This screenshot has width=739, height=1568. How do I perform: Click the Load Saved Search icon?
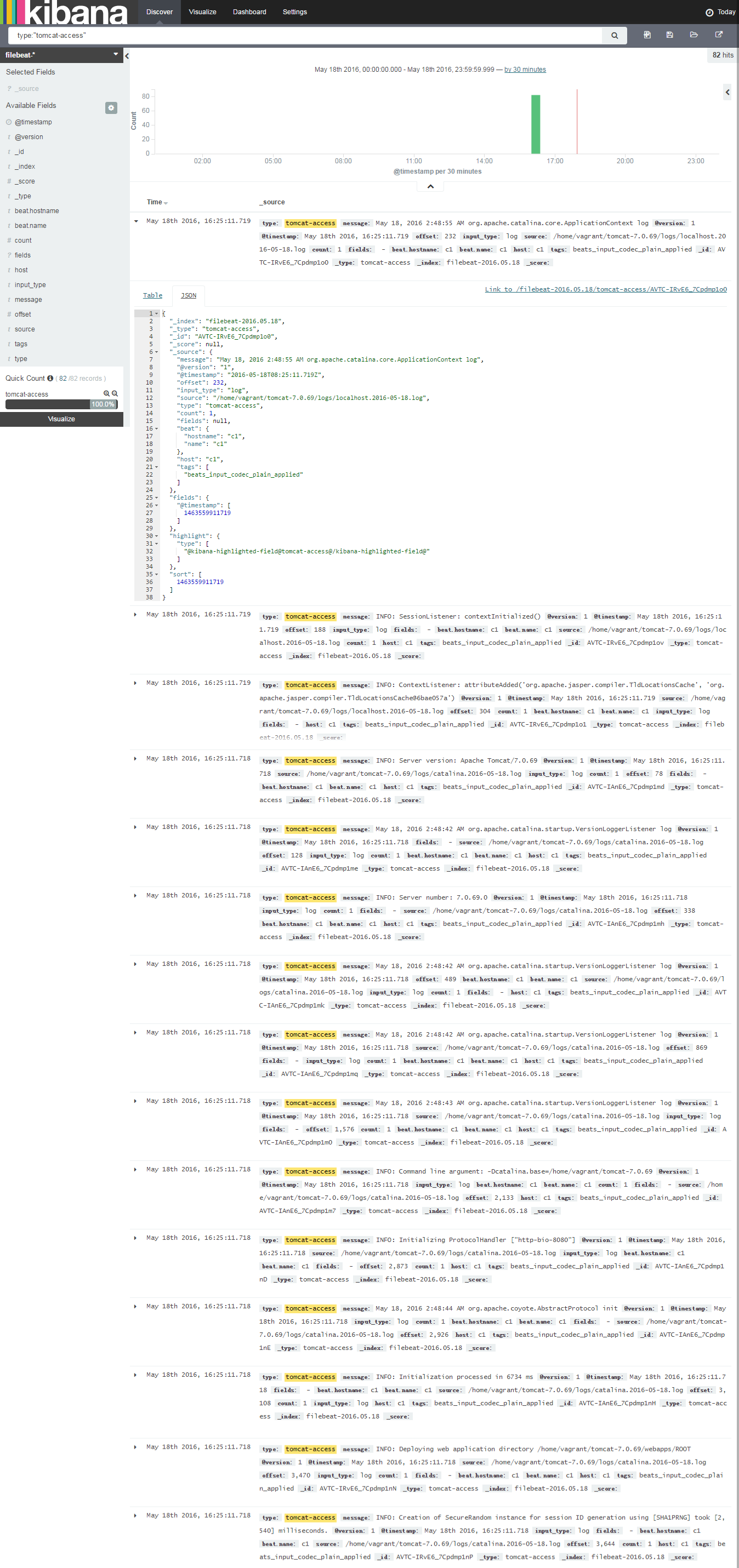[x=693, y=35]
